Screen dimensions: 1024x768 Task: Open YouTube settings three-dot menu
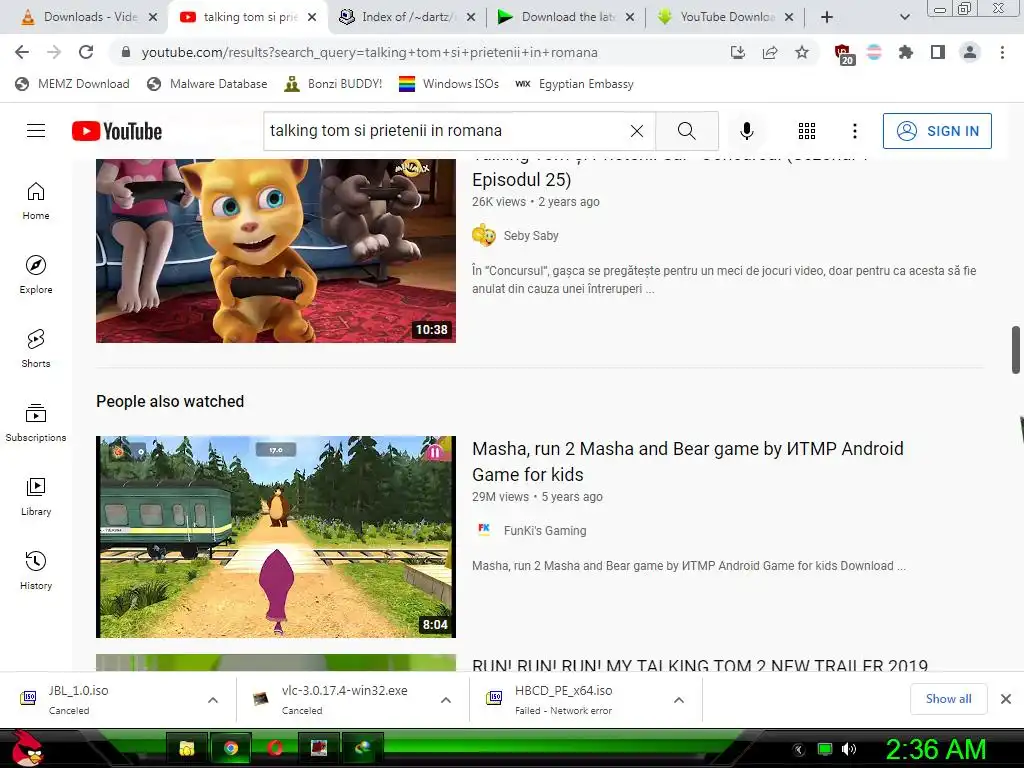coord(854,131)
